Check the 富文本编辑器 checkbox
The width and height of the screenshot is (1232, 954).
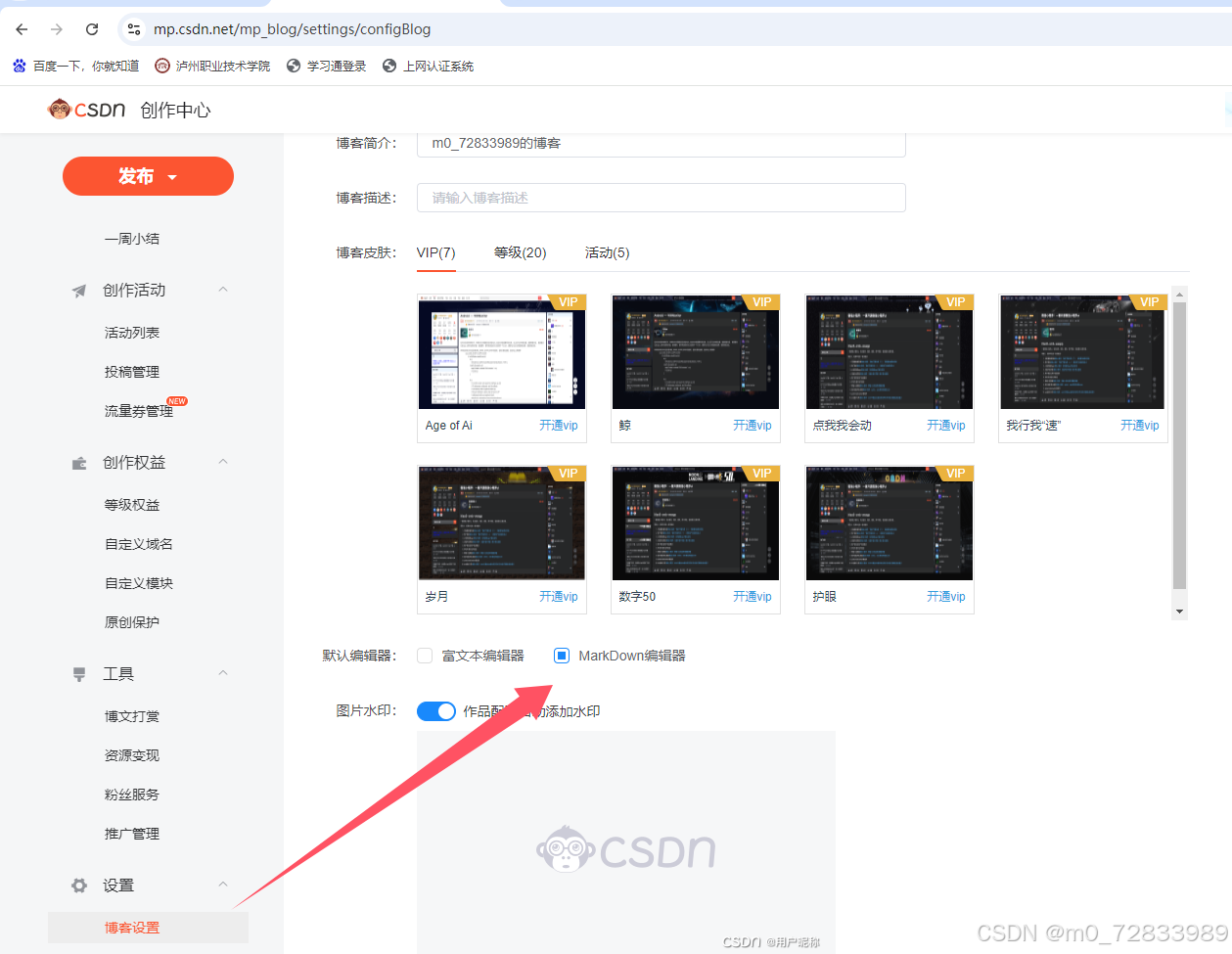pos(425,656)
